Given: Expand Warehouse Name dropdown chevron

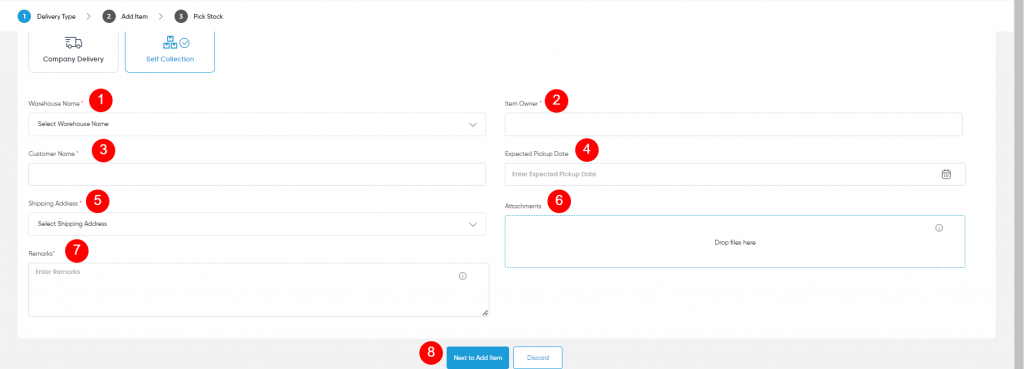Looking at the screenshot, I should 473,124.
